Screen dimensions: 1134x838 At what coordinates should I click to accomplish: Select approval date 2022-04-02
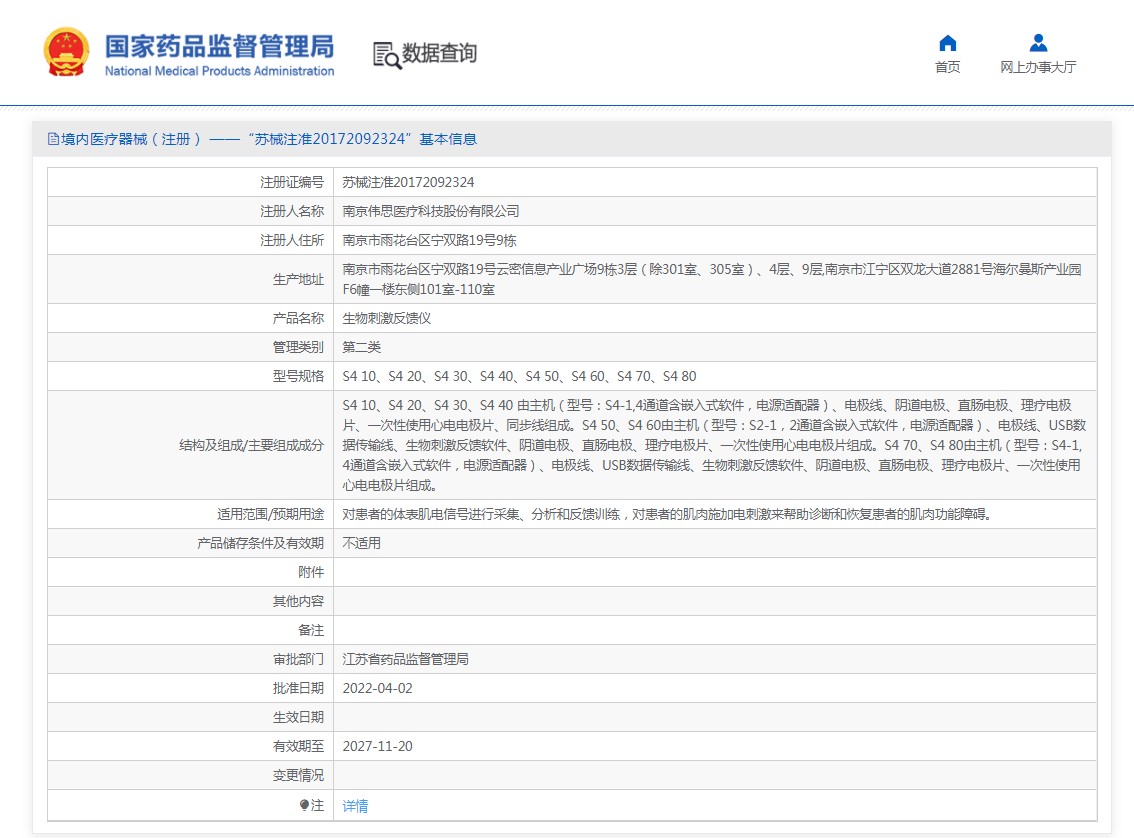[378, 688]
